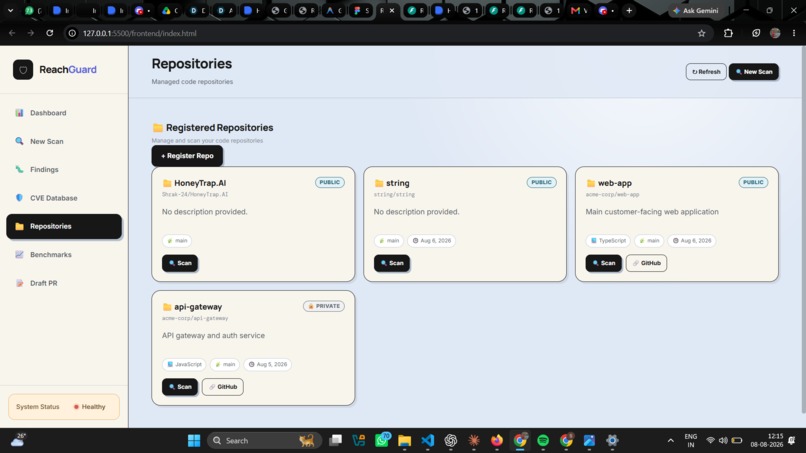Scan the web-app repository
This screenshot has width=806, height=453.
pyautogui.click(x=603, y=263)
